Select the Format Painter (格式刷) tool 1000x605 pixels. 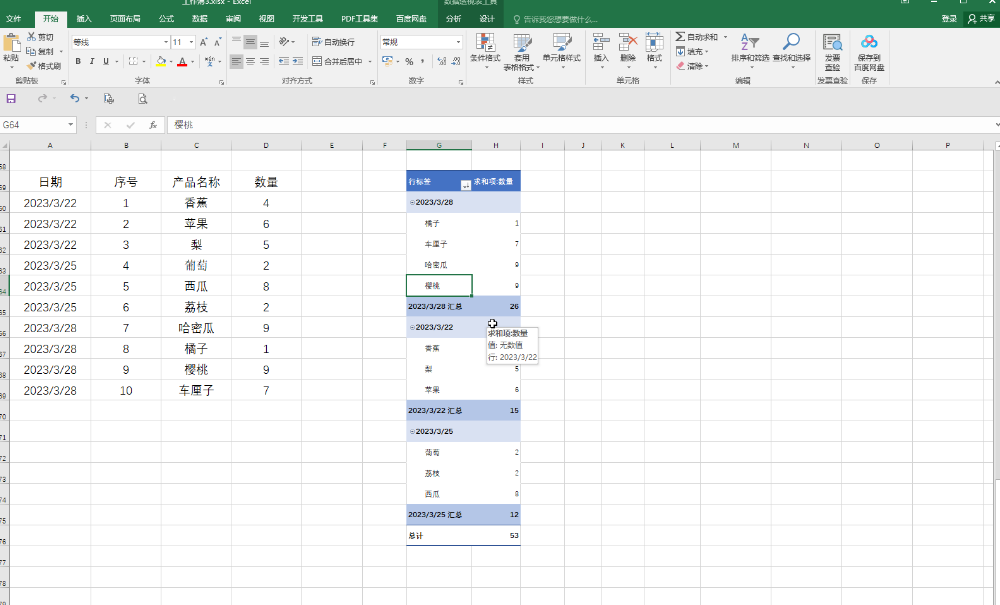[44, 66]
